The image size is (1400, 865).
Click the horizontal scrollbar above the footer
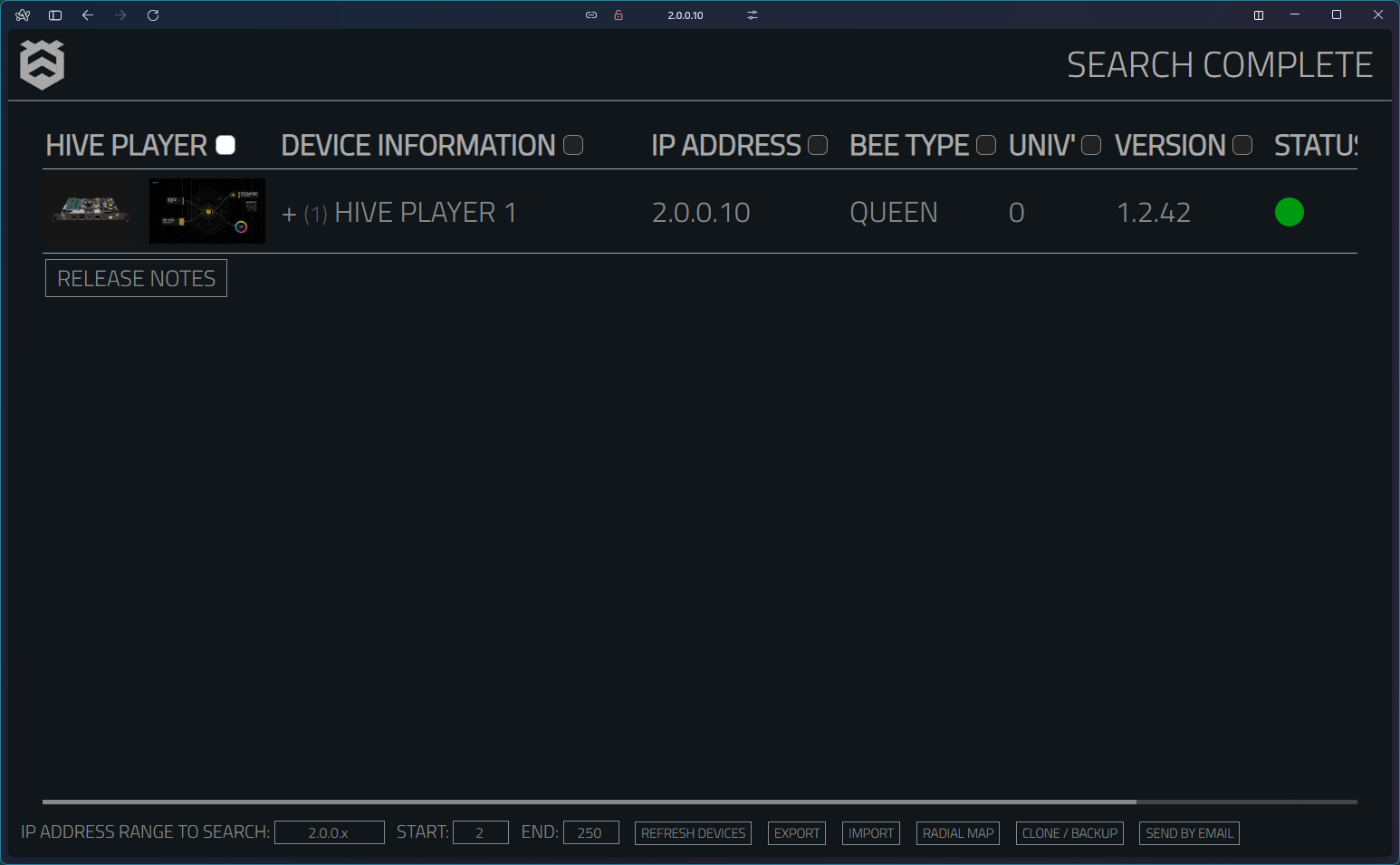(x=590, y=802)
